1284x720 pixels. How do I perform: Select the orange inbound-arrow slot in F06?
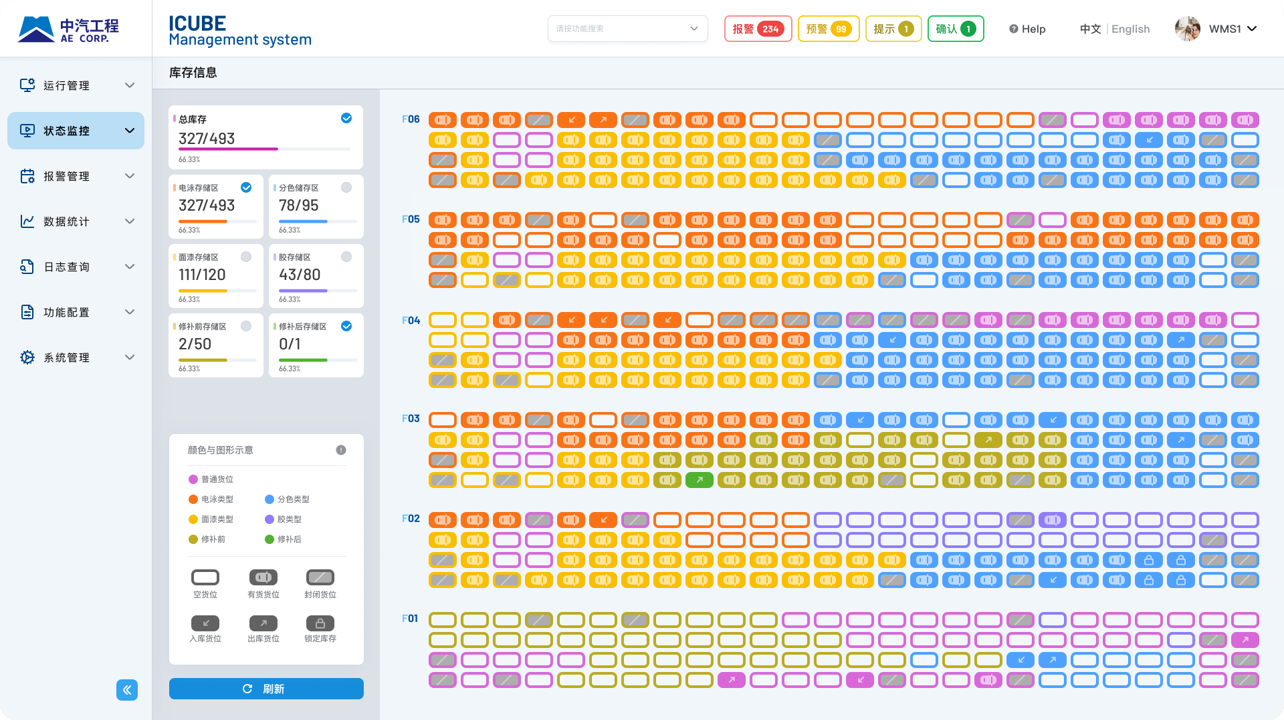[571, 120]
